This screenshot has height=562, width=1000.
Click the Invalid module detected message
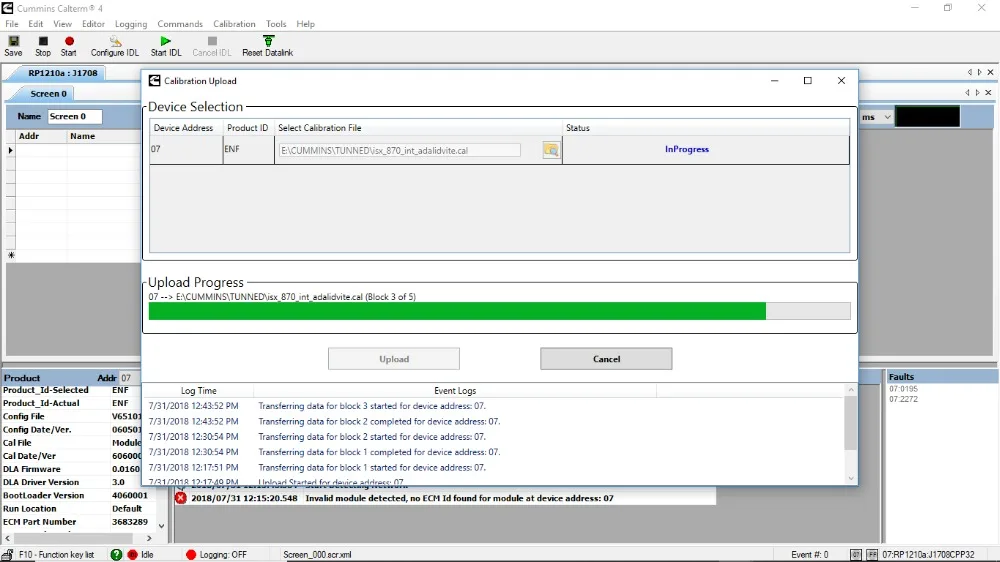(x=459, y=498)
